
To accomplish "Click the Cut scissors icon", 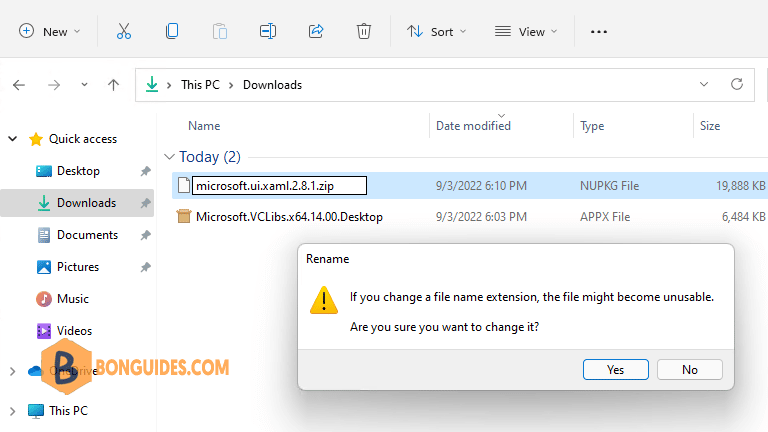I will tap(124, 31).
